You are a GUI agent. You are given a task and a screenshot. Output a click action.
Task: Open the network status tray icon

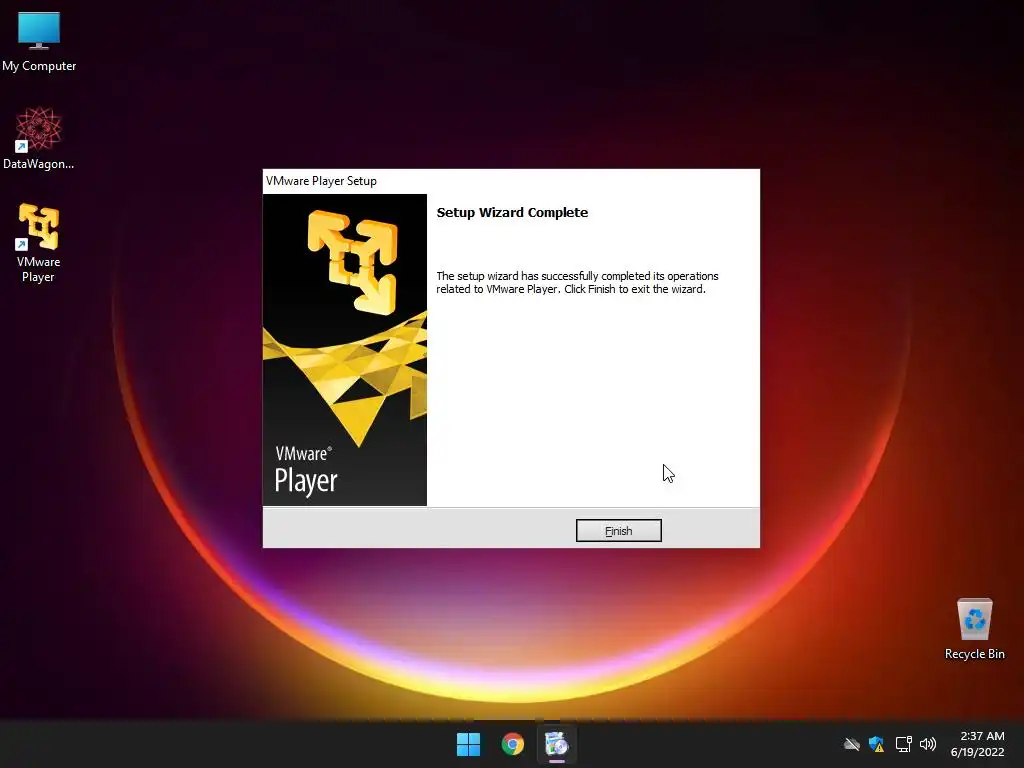pos(903,744)
